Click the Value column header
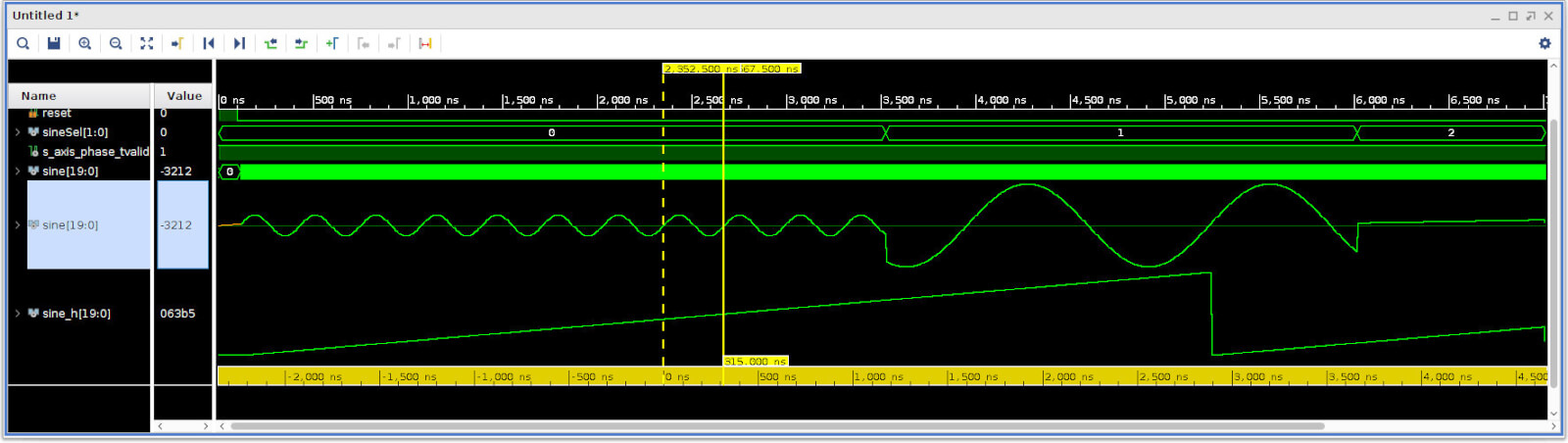Screen dimensions: 1568x443 (x=183, y=96)
